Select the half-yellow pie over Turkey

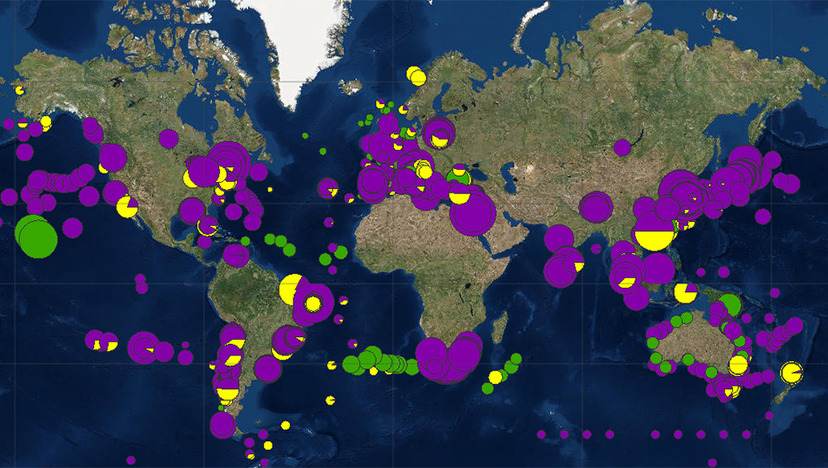[459, 194]
